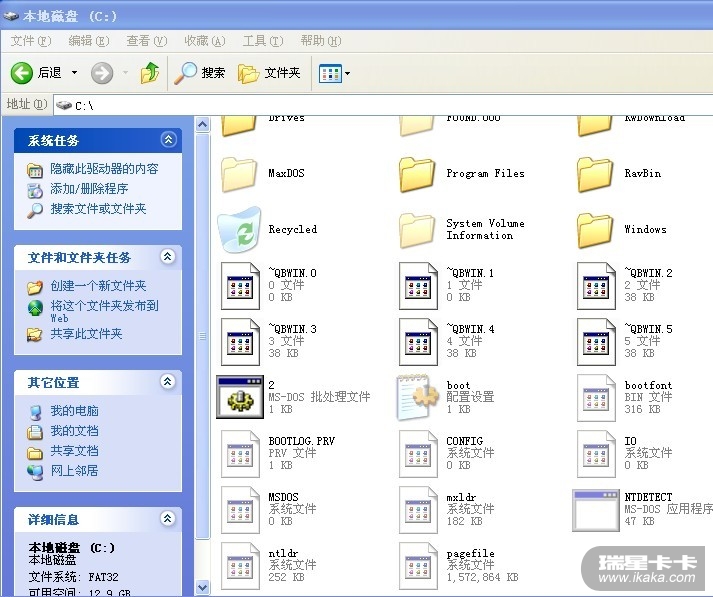
Task: Open 我的电脑 in other places
Action: (74, 411)
